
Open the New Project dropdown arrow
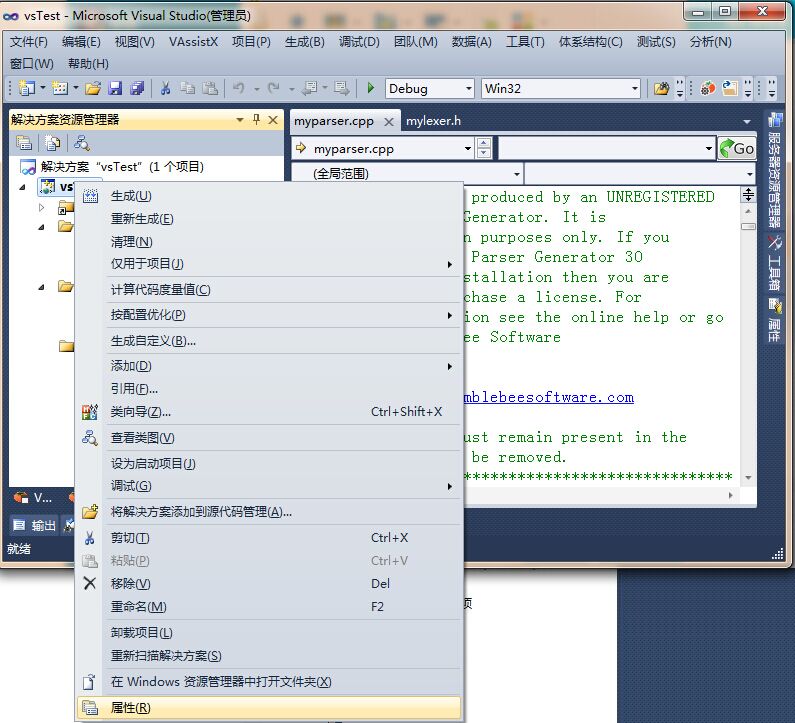43,88
